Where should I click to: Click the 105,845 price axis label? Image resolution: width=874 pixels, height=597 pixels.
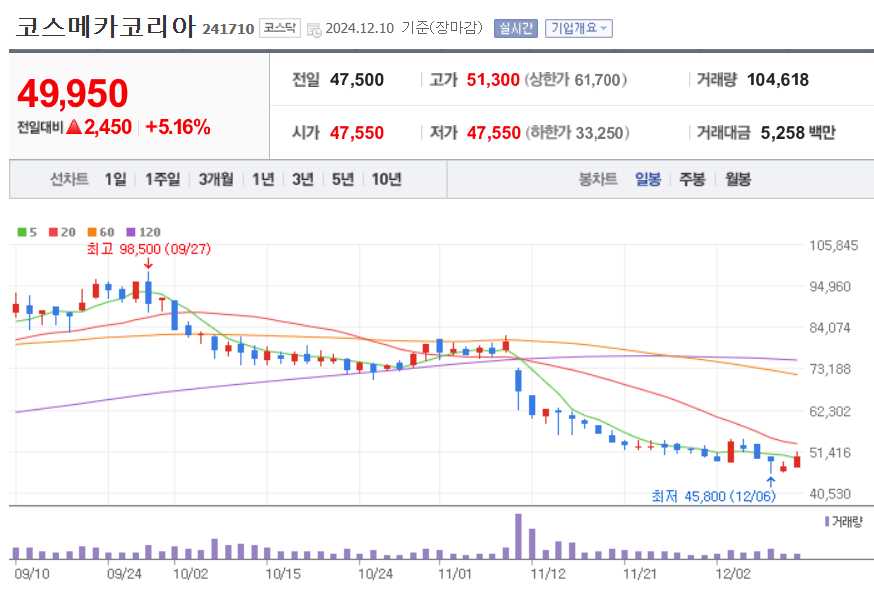[x=833, y=245]
